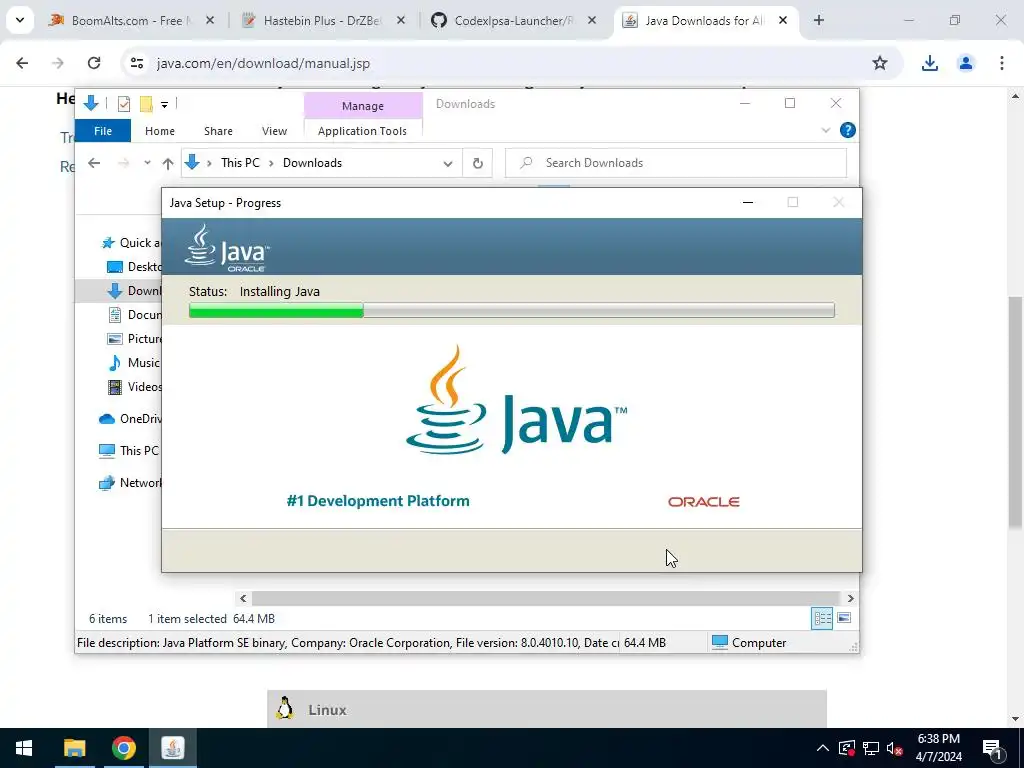Click the java.com address bar URL
The height and width of the screenshot is (768, 1024).
click(x=263, y=63)
